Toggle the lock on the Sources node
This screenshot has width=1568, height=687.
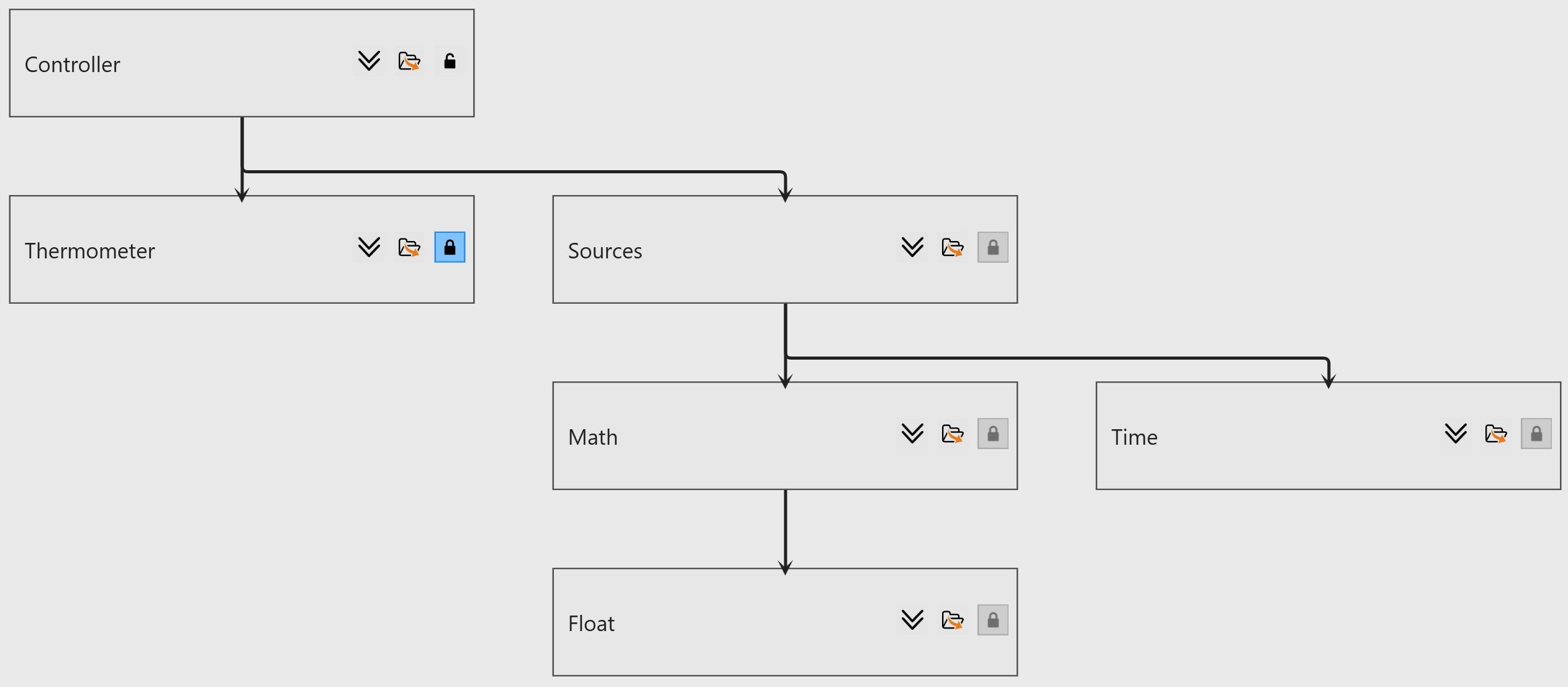point(993,248)
